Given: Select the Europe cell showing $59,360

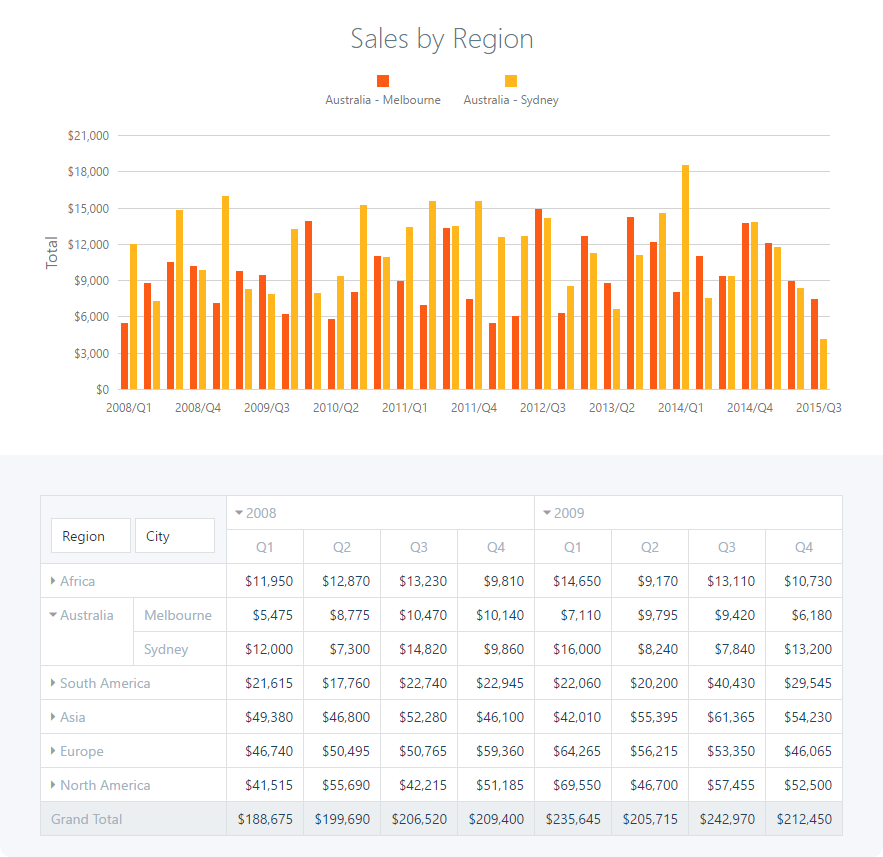Looking at the screenshot, I should point(496,751).
